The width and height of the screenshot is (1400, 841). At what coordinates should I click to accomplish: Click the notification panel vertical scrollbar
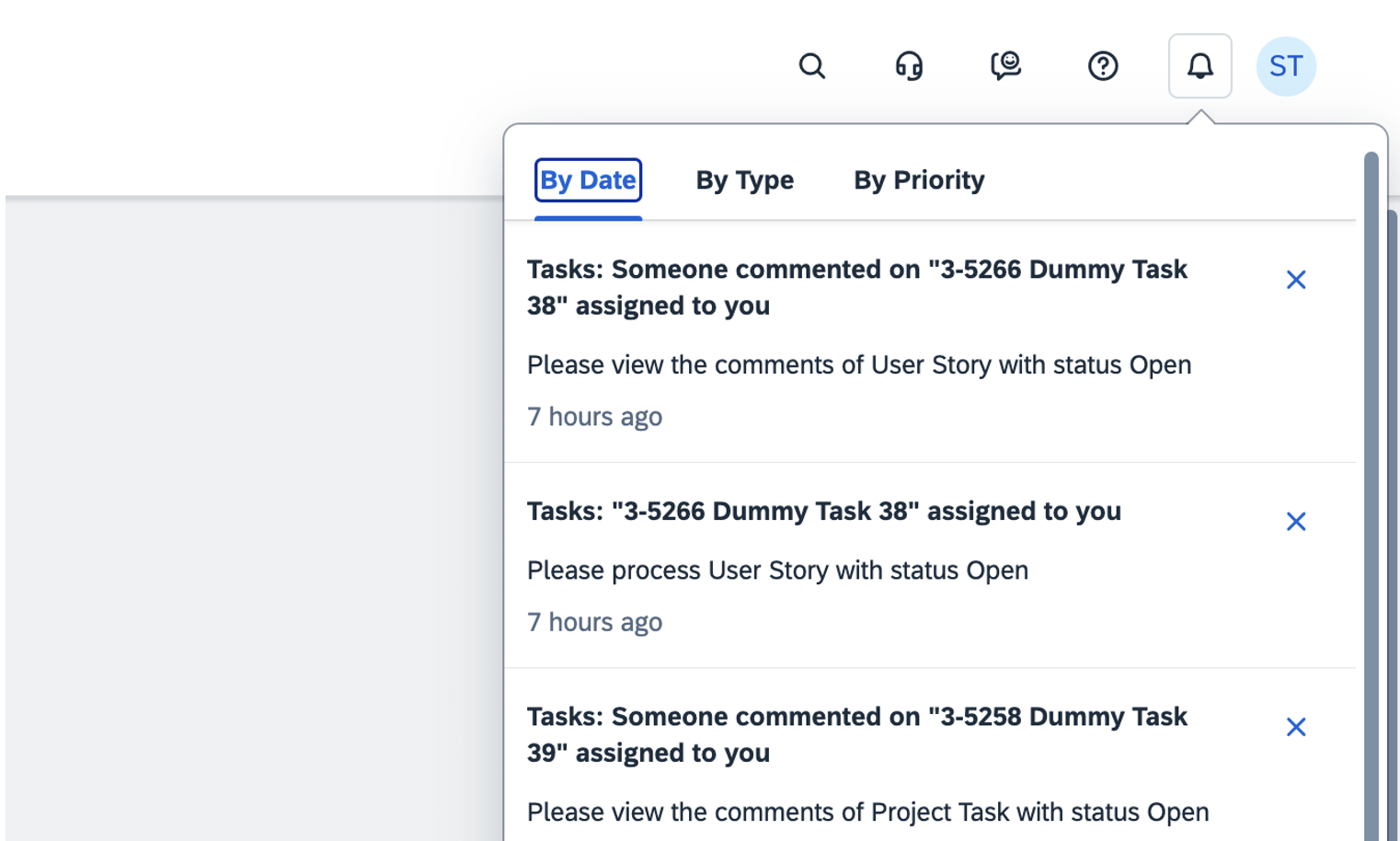[1371, 497]
